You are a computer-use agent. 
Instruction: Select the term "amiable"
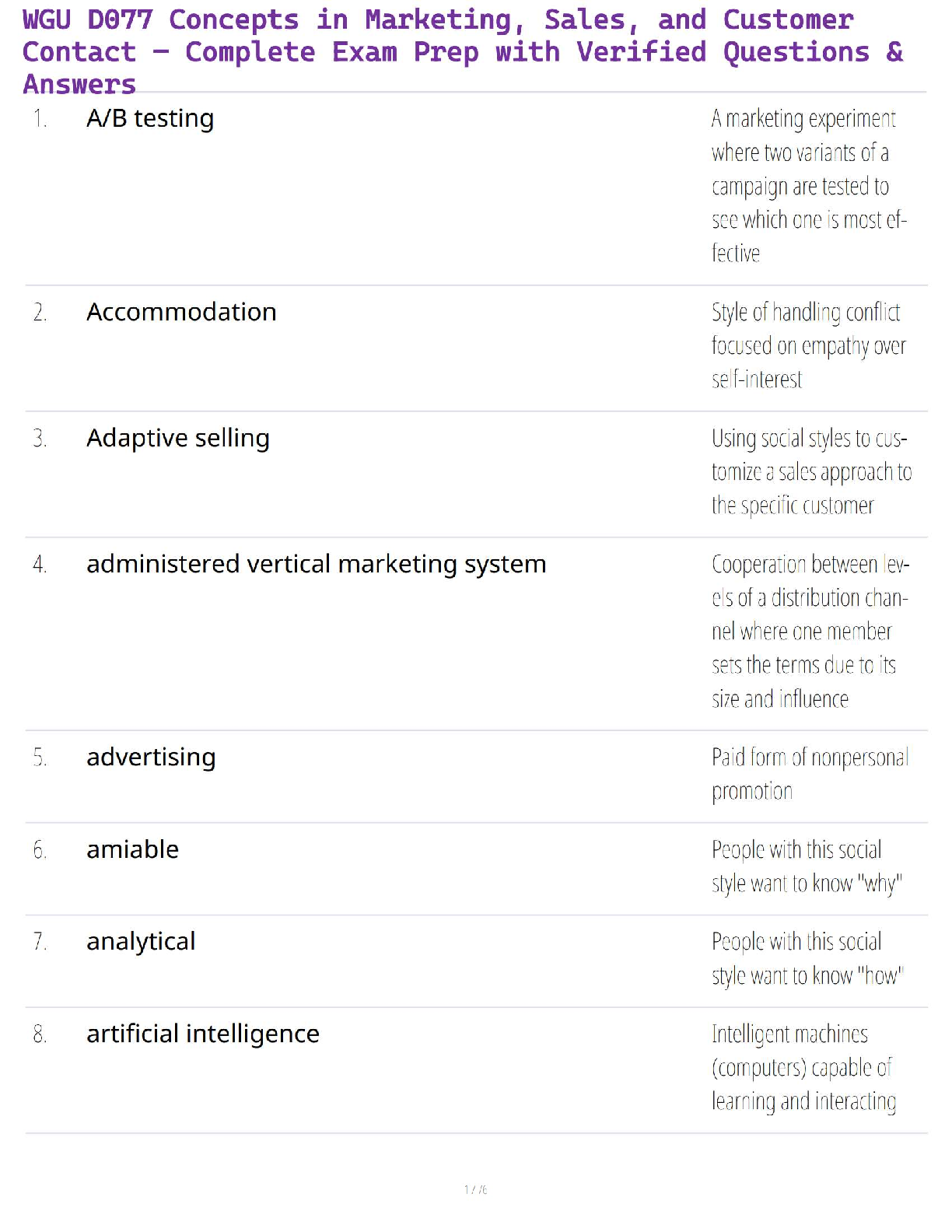click(x=132, y=849)
